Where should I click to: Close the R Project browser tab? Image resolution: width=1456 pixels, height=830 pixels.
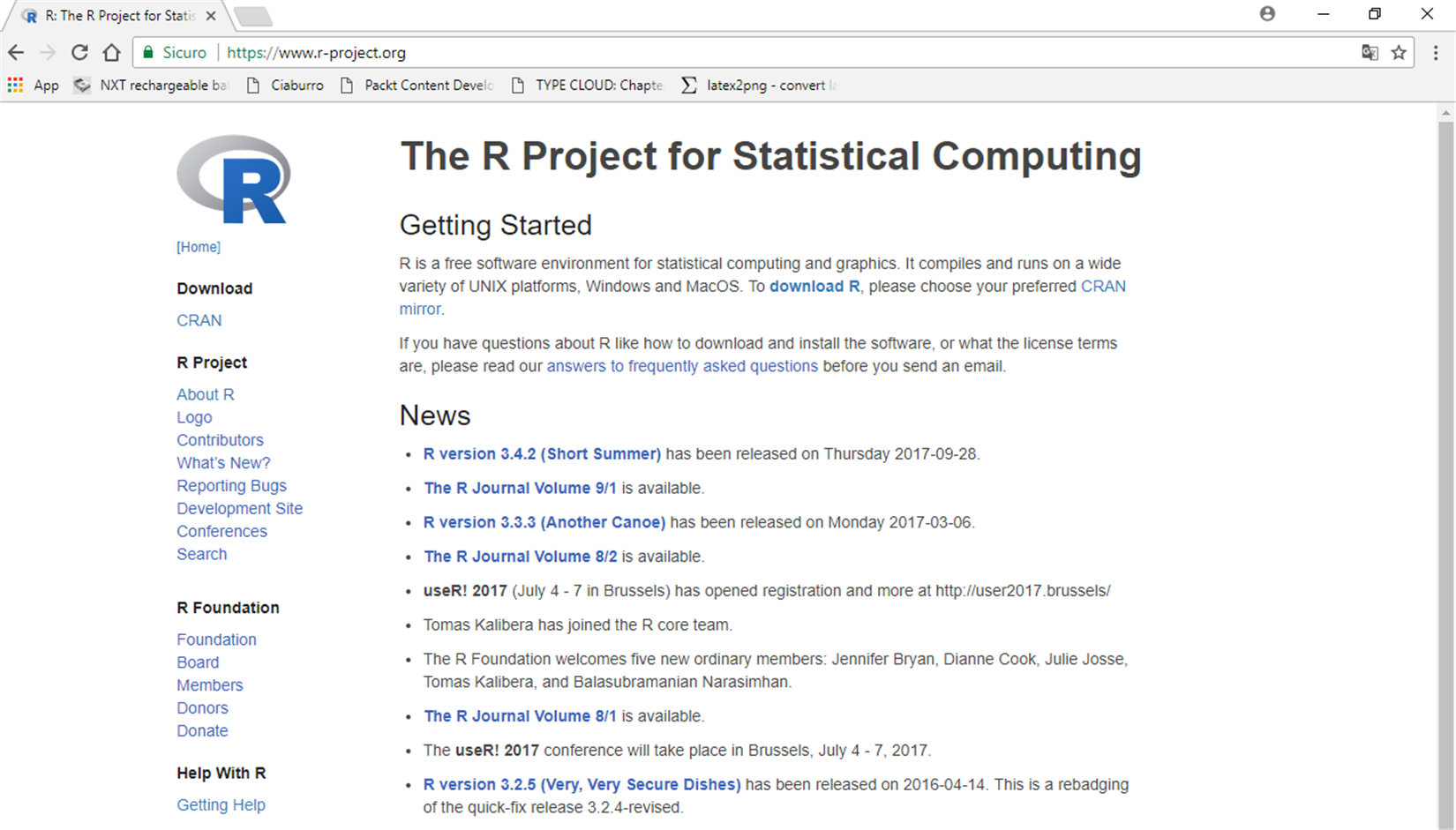coord(211,16)
